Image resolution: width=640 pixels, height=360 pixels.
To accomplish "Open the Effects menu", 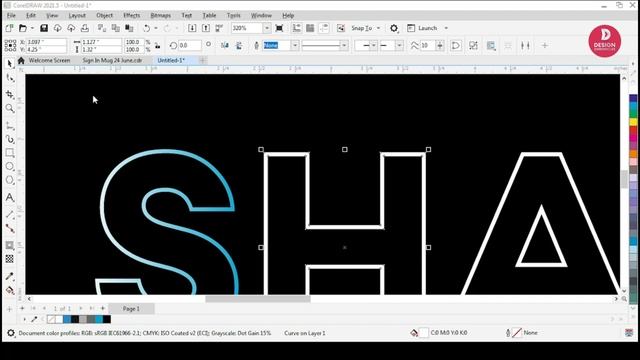I will [131, 15].
